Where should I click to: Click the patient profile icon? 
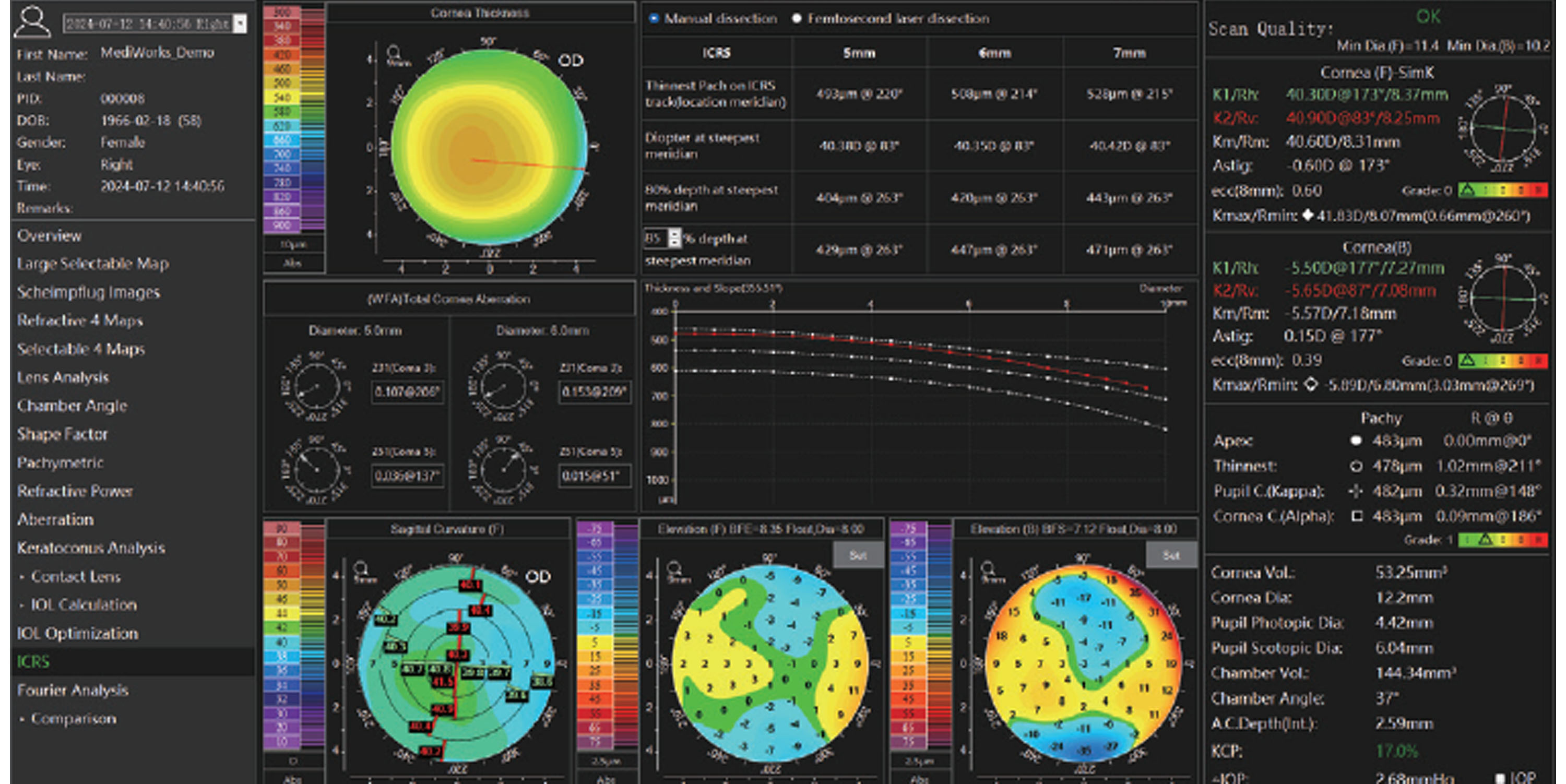[32, 22]
